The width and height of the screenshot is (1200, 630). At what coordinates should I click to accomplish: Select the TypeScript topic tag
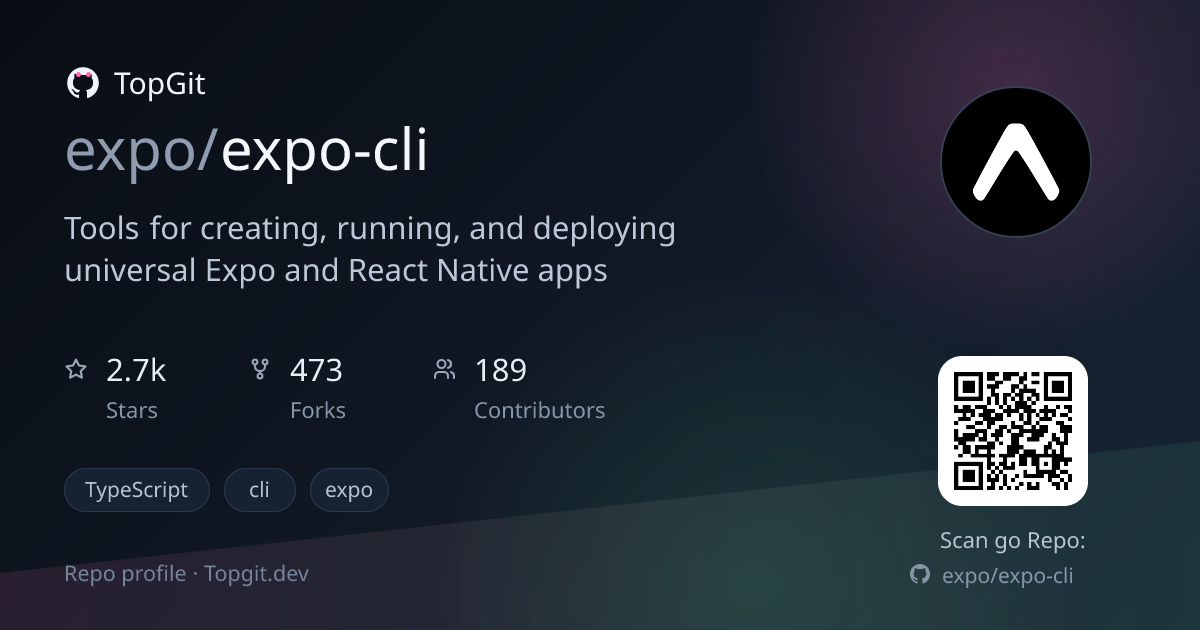(137, 490)
